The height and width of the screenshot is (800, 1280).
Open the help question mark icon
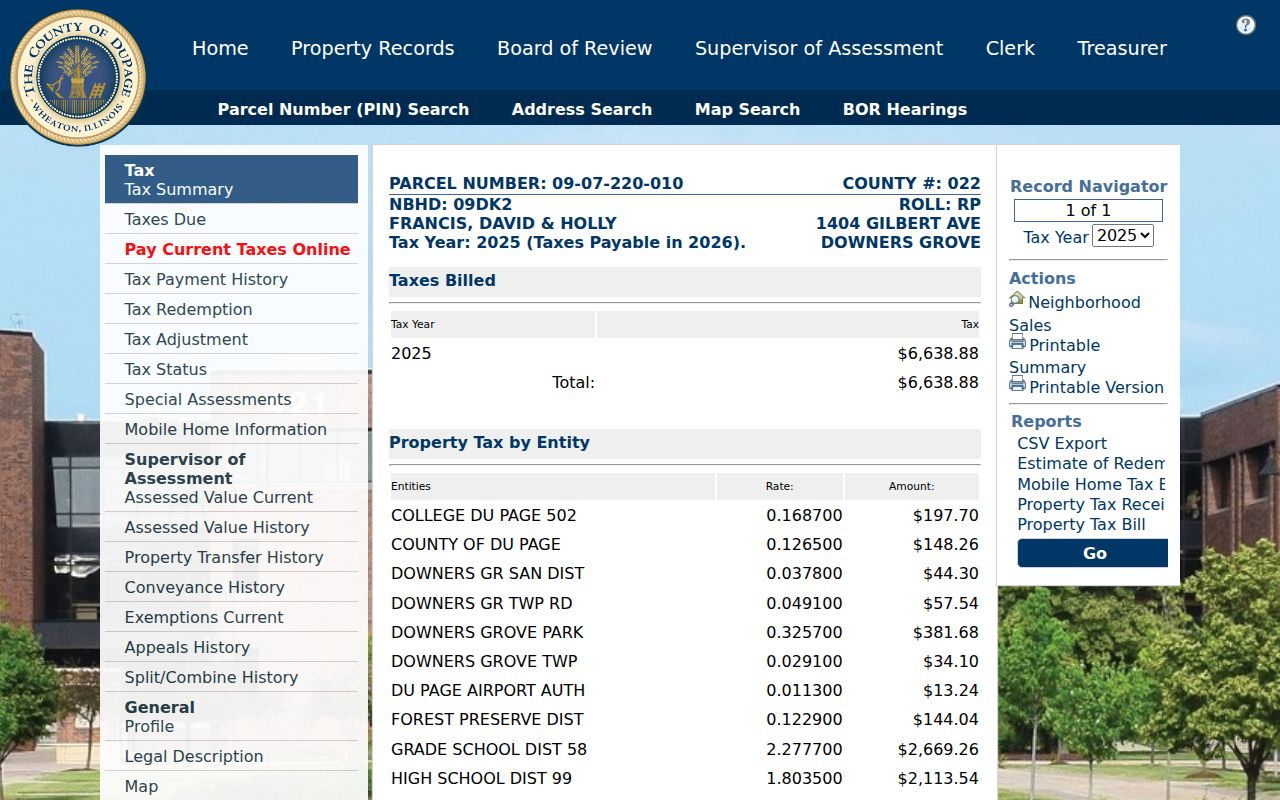pos(1246,25)
